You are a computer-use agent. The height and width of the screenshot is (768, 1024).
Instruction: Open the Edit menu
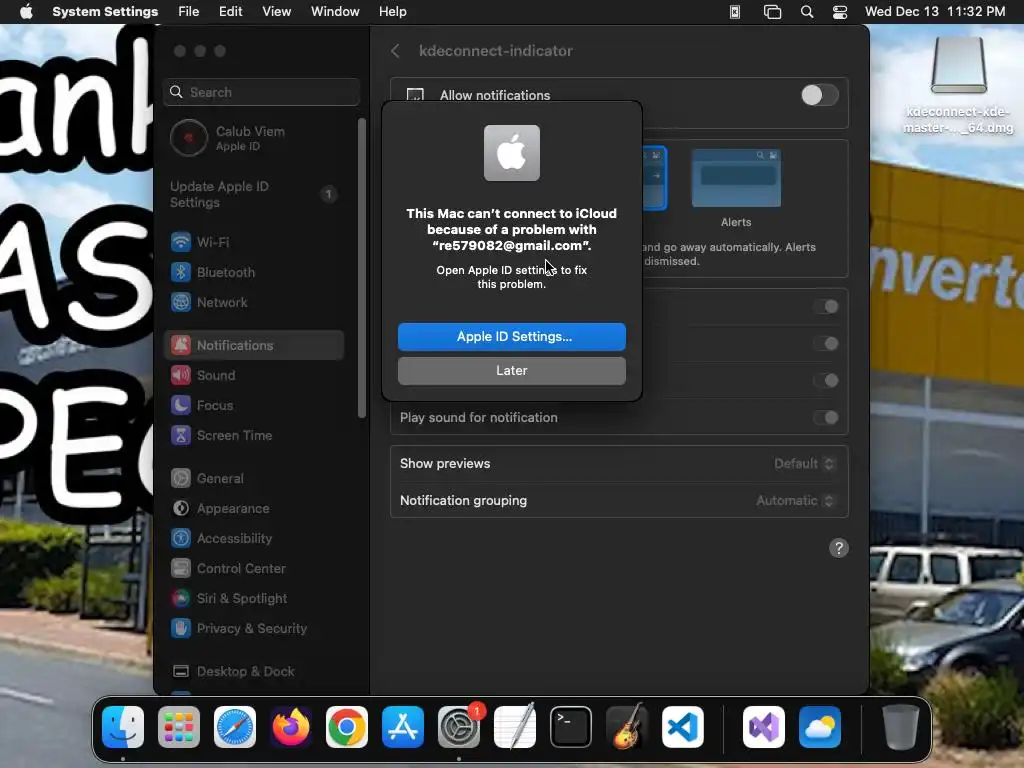(231, 12)
